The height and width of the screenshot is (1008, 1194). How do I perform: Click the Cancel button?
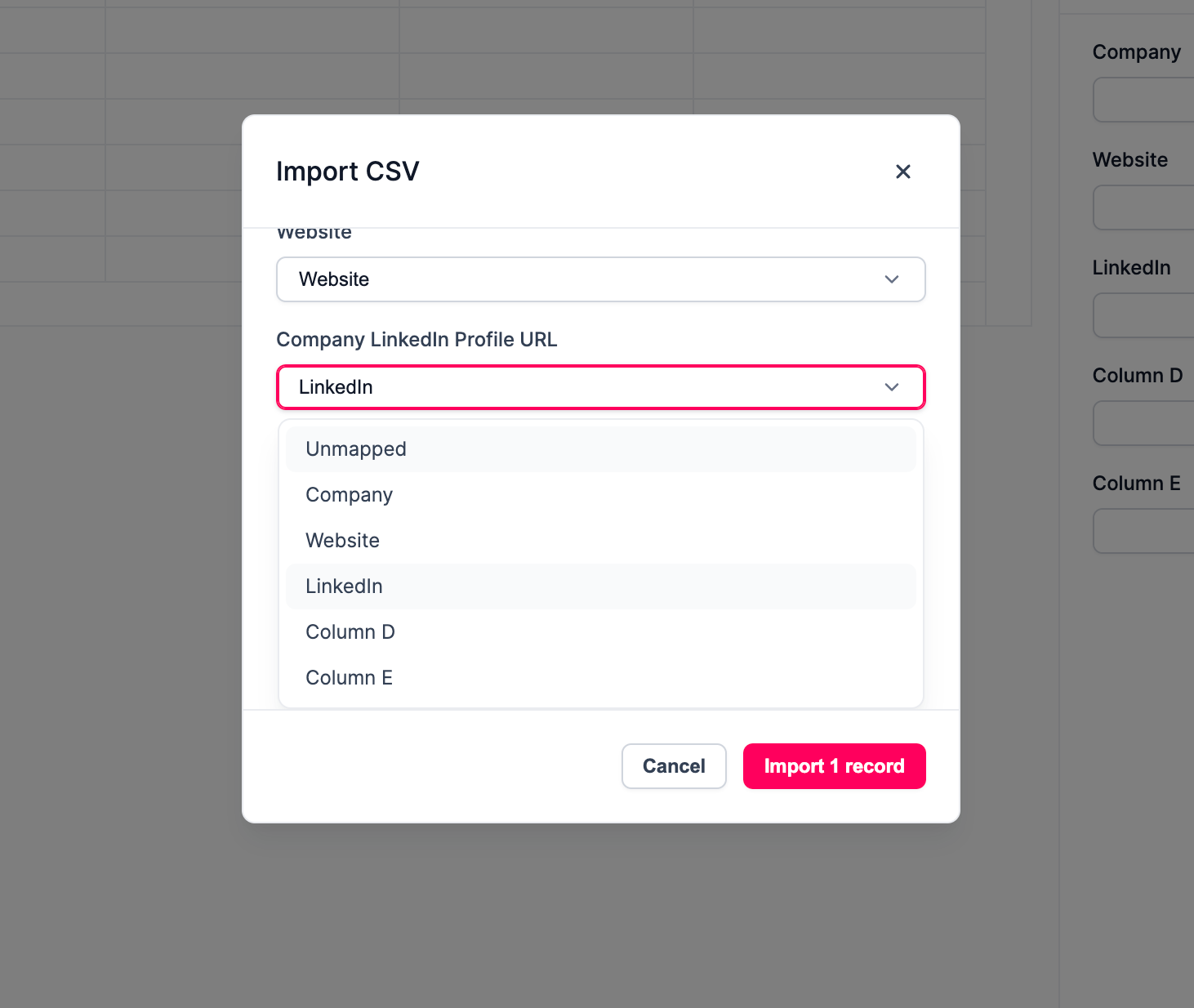[x=674, y=766]
